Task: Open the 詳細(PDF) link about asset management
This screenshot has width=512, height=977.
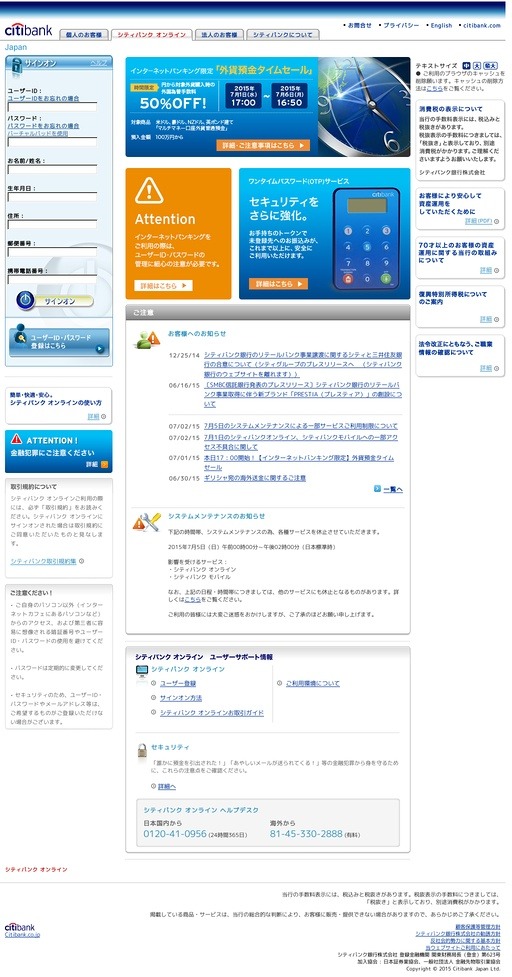Action: 478,221
